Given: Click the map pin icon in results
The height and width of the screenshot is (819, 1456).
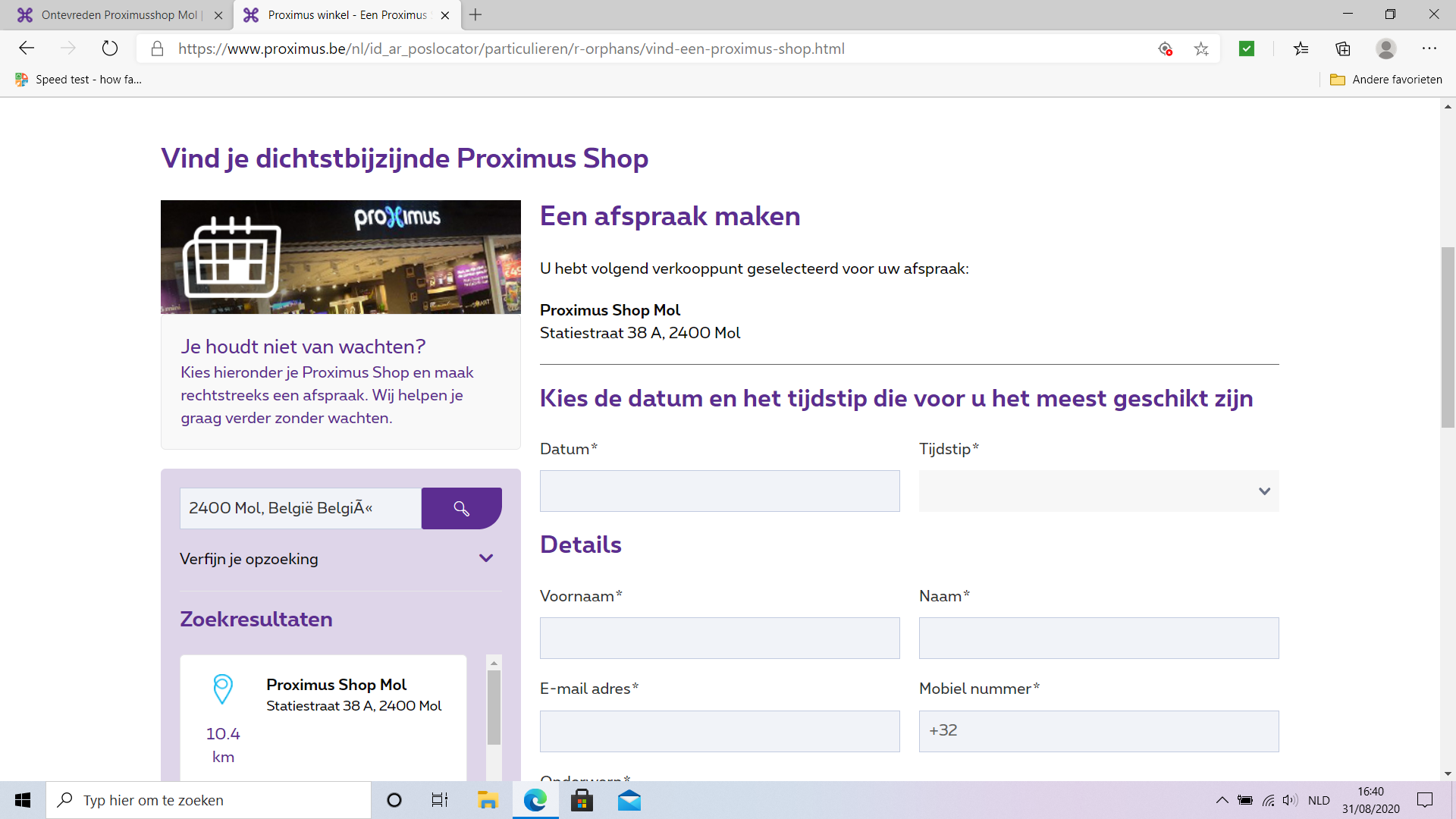Looking at the screenshot, I should [x=222, y=689].
